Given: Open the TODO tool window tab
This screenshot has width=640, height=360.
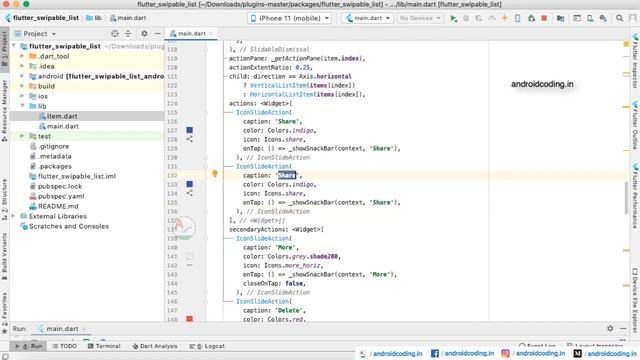Looking at the screenshot, I should point(64,346).
